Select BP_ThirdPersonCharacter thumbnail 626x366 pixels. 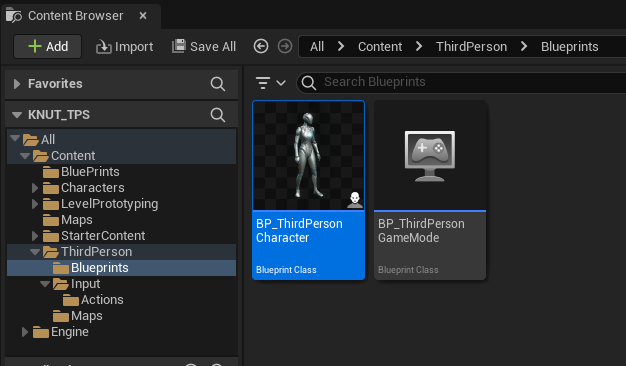coord(309,155)
